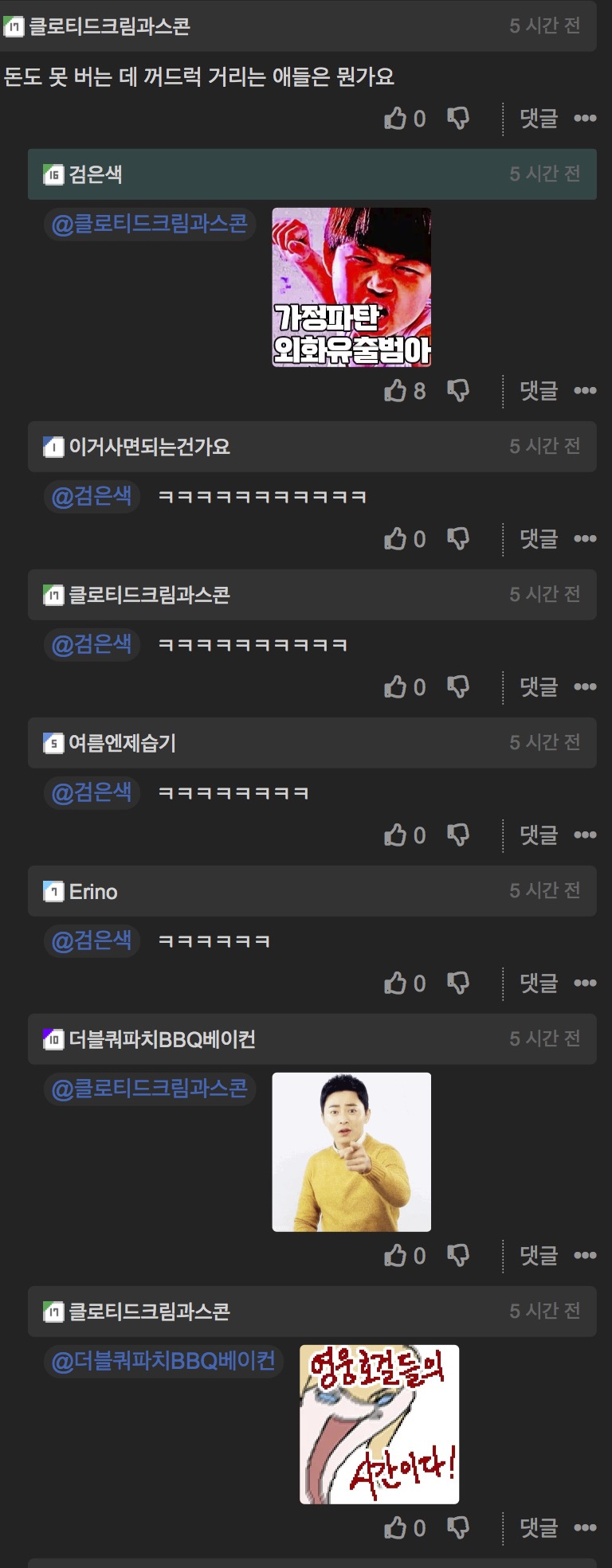This screenshot has height=1568, width=612.
Task: Reply to Erino's comment via 댓글
Action: 539,983
